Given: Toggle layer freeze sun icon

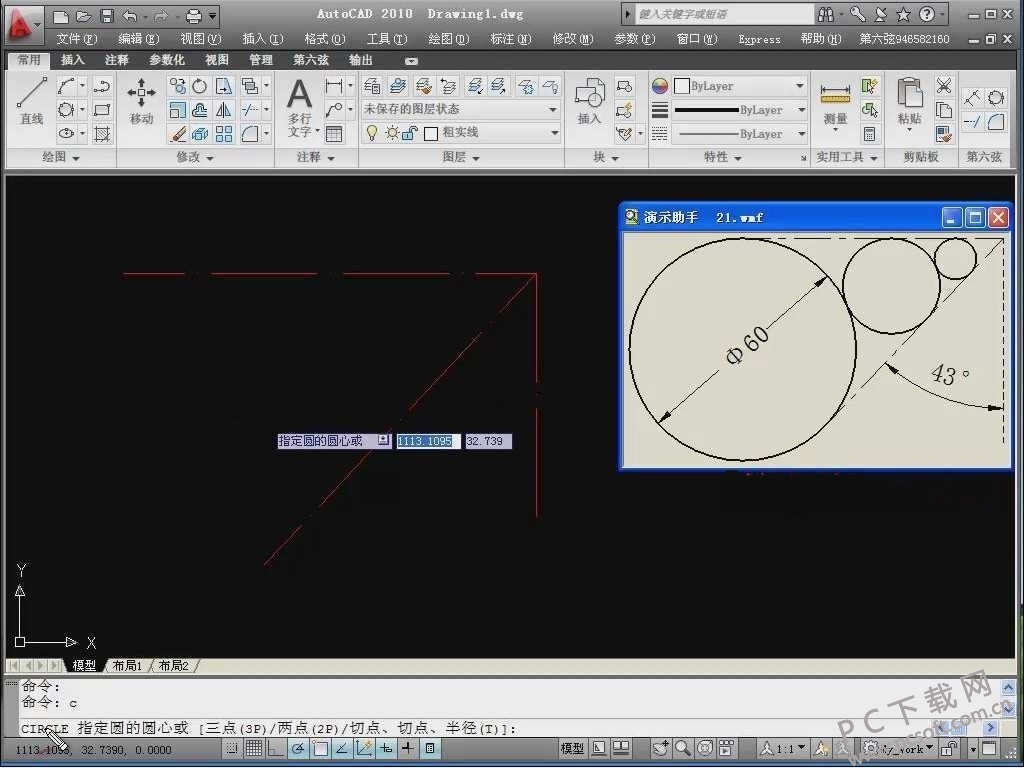Looking at the screenshot, I should click(x=392, y=133).
